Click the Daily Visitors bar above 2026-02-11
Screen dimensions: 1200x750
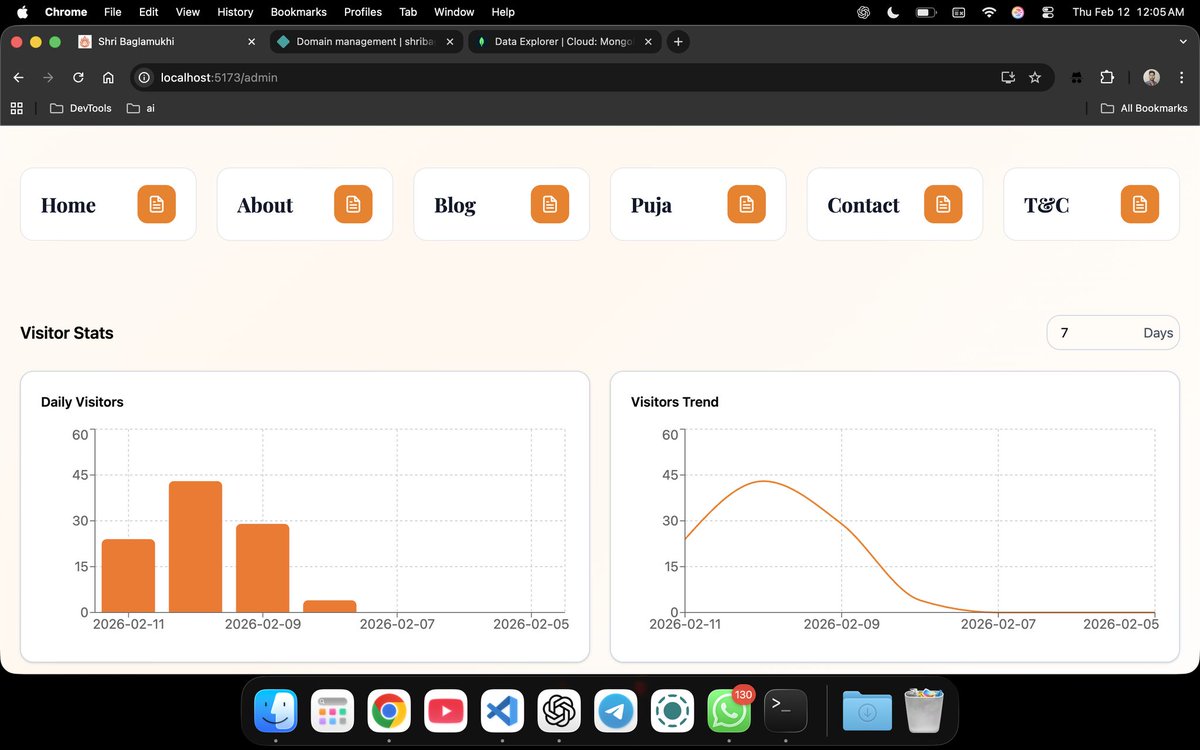point(128,576)
